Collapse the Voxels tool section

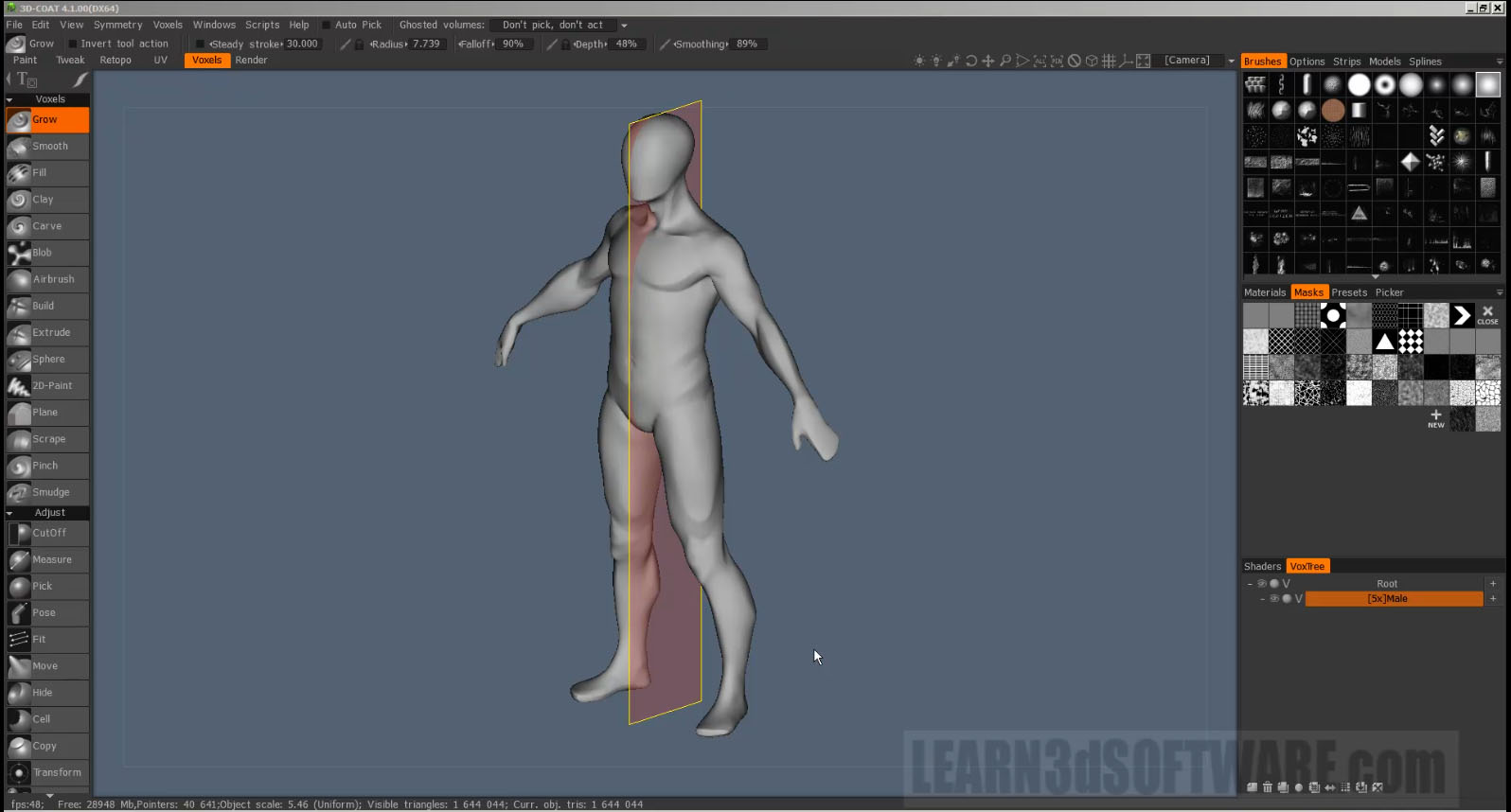point(9,99)
